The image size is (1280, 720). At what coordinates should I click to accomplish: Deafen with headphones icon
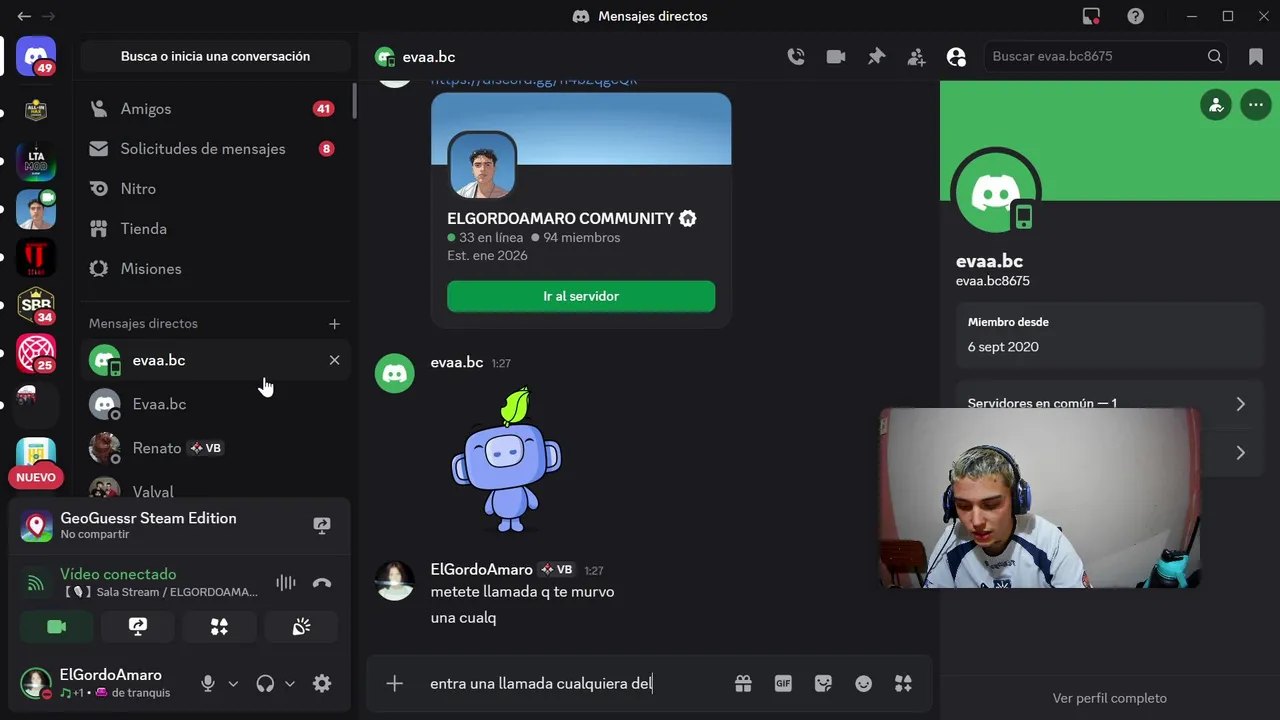pos(265,684)
